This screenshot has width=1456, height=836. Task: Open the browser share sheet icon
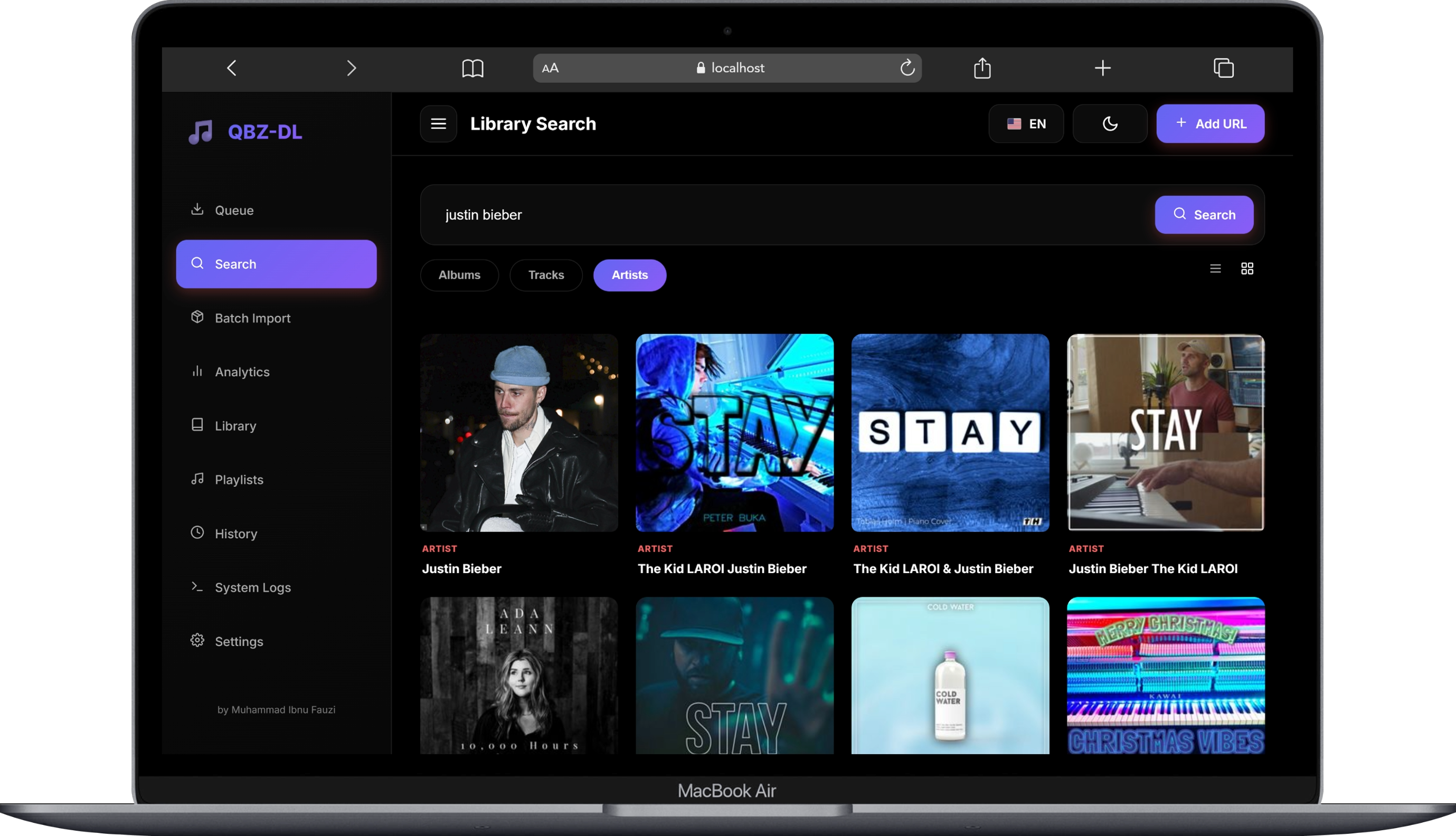point(982,68)
